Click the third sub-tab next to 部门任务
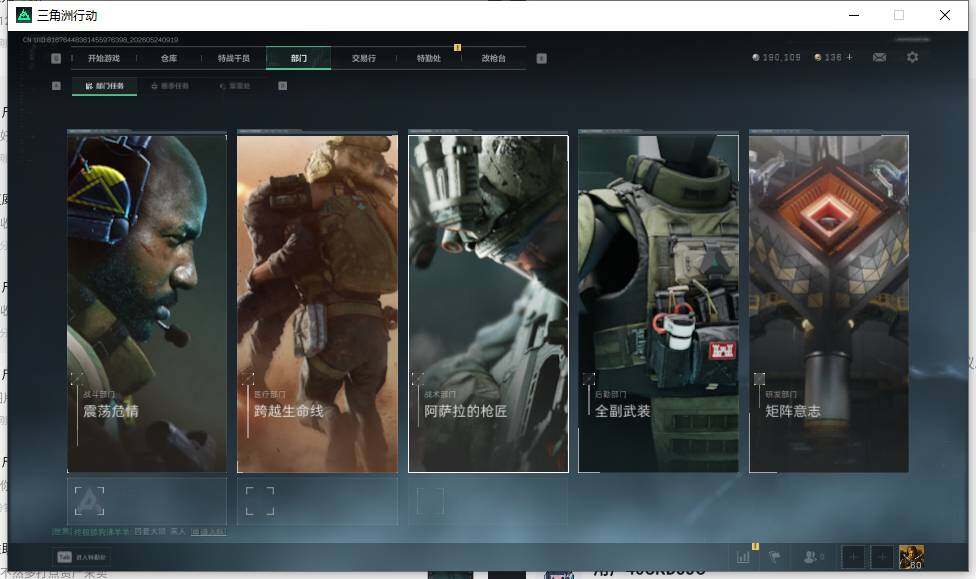976x579 pixels. coord(235,86)
